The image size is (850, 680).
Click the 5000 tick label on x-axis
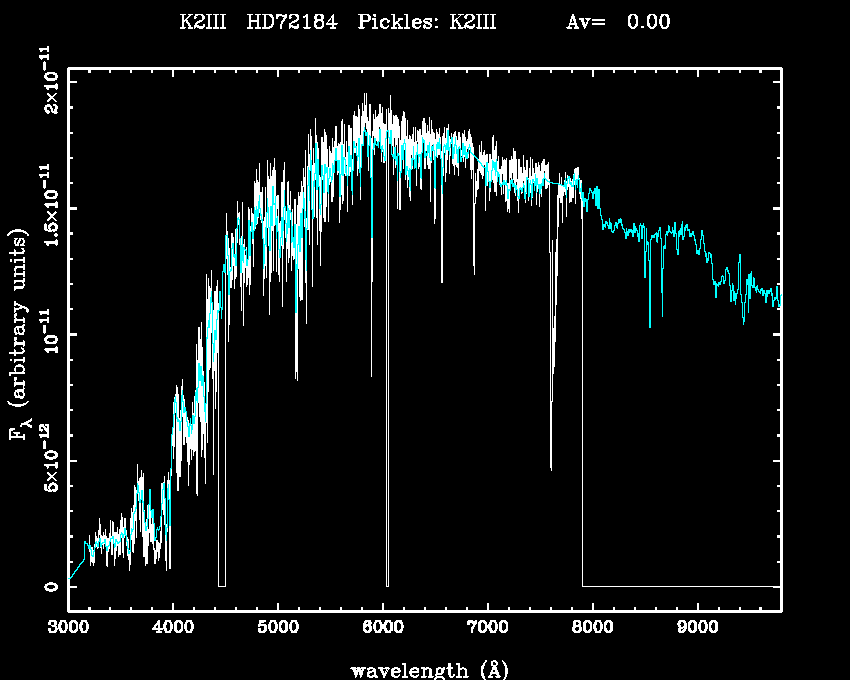(x=278, y=628)
